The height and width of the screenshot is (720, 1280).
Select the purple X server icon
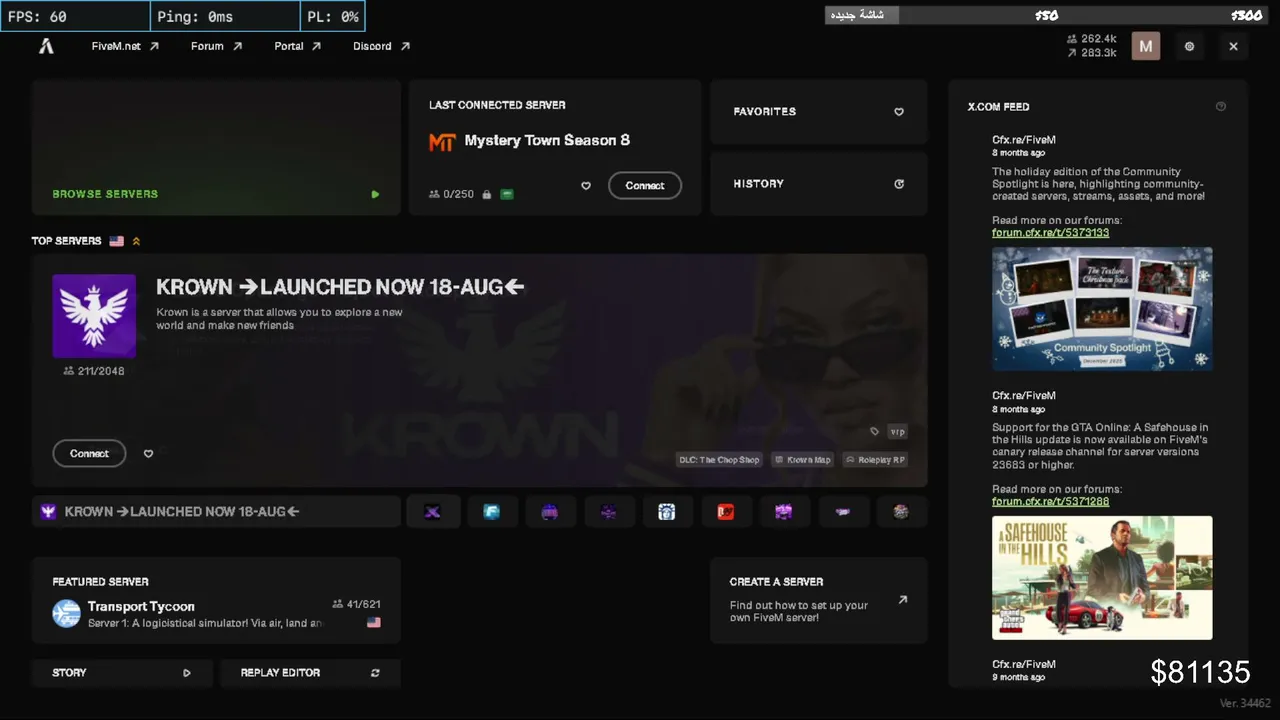click(x=433, y=512)
